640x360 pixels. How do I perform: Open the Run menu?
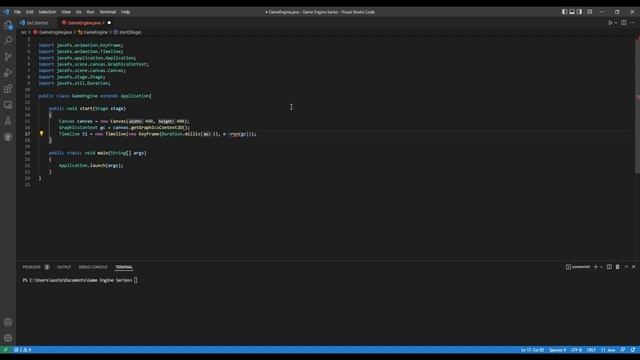pos(90,12)
